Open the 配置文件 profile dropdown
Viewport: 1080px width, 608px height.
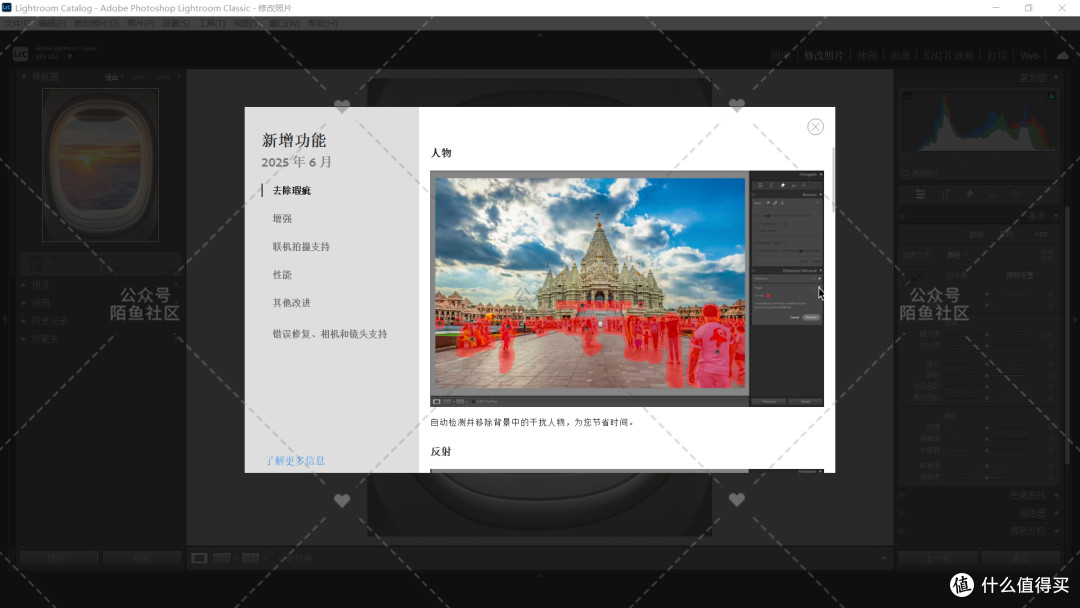pos(957,255)
